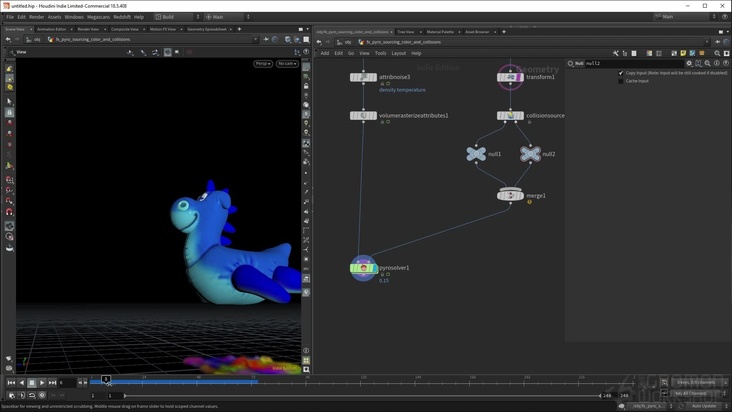732x412 pixels.
Task: Open the Main dropdown at top right
Action: (685, 17)
